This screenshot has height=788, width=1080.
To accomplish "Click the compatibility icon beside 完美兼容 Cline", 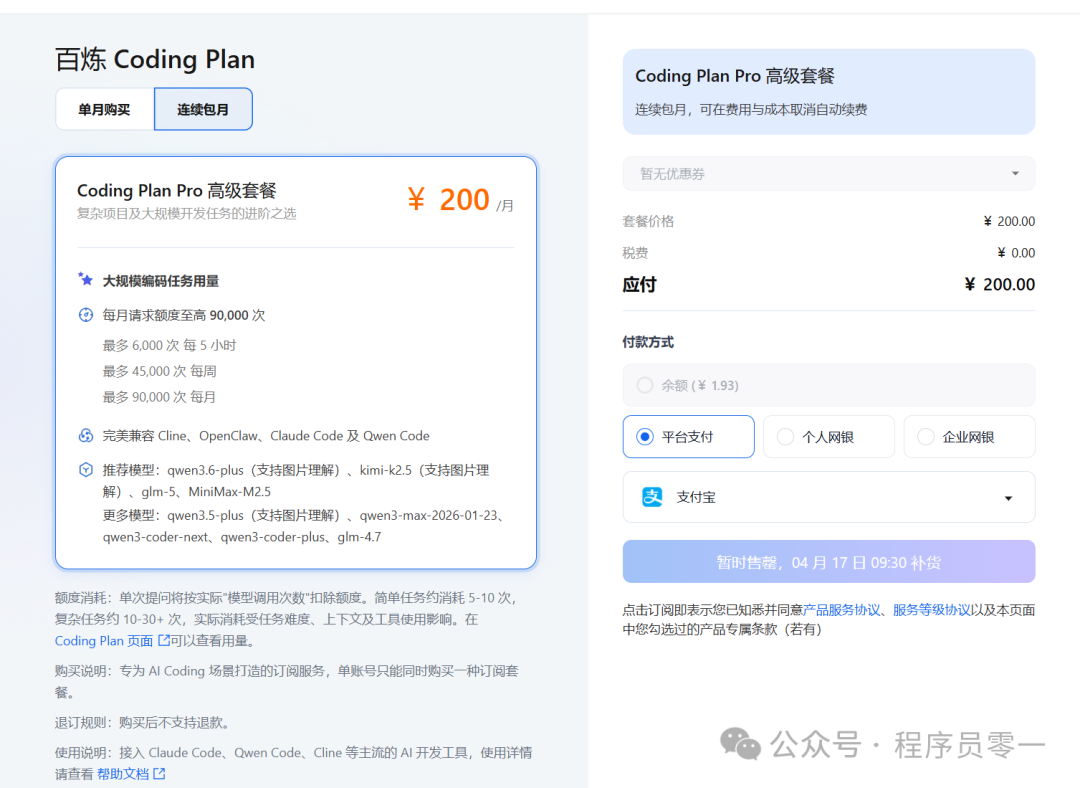I will tap(85, 435).
